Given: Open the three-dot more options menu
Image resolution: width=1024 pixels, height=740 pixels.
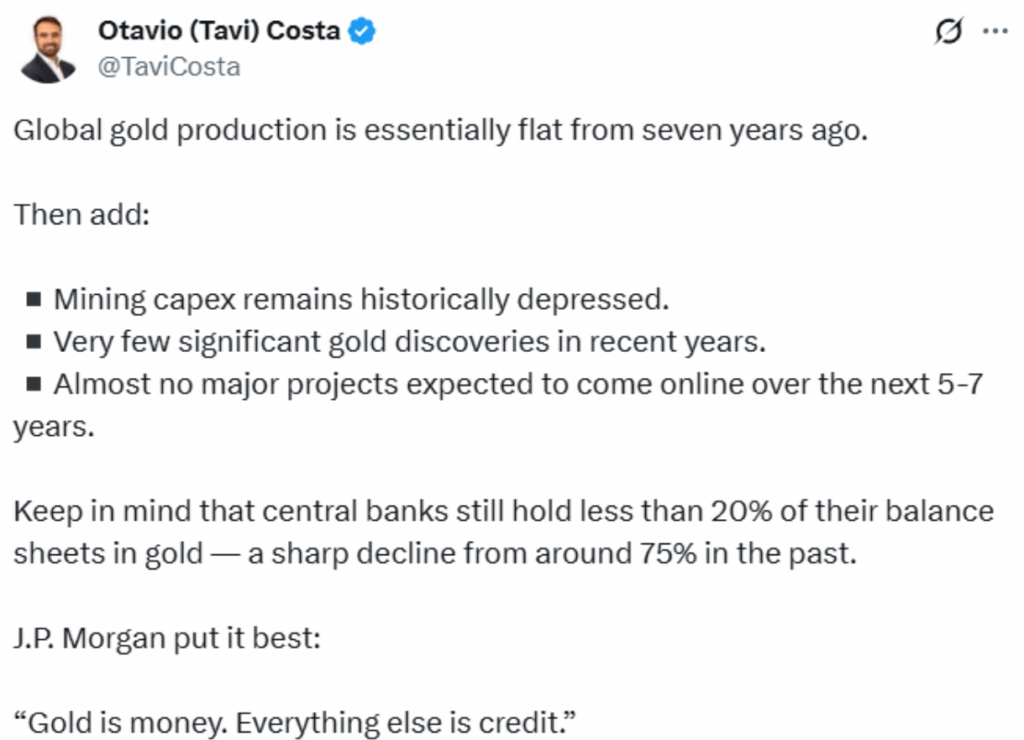Looking at the screenshot, I should [x=995, y=31].
